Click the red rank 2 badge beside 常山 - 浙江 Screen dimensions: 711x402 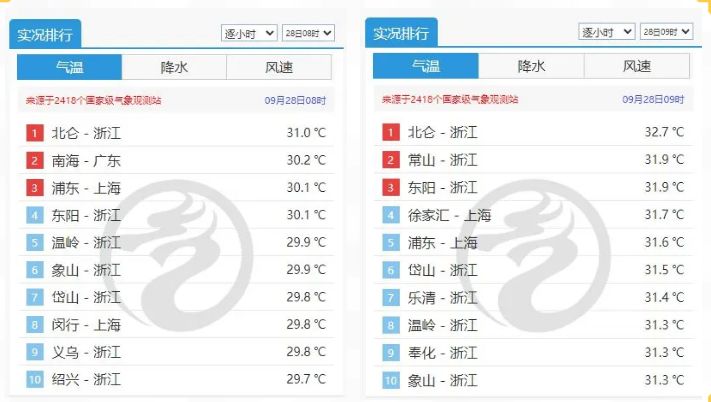click(x=390, y=160)
